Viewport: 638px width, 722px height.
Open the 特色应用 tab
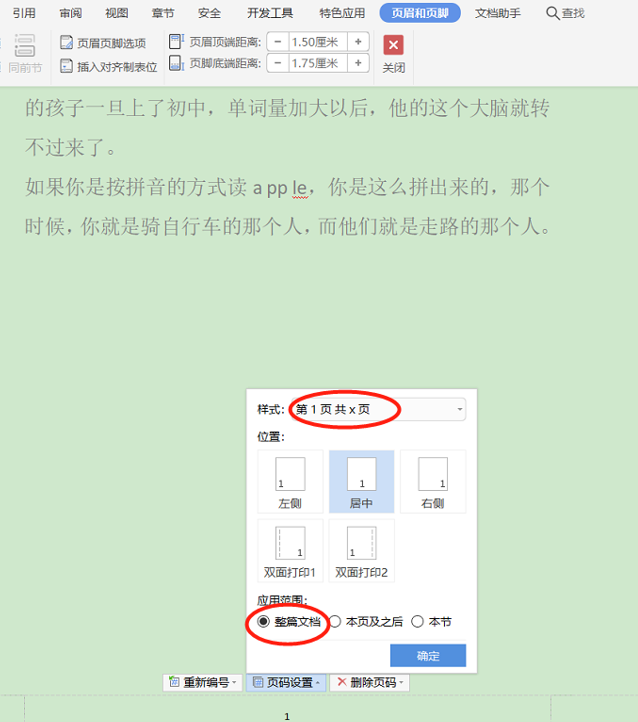pyautogui.click(x=342, y=13)
